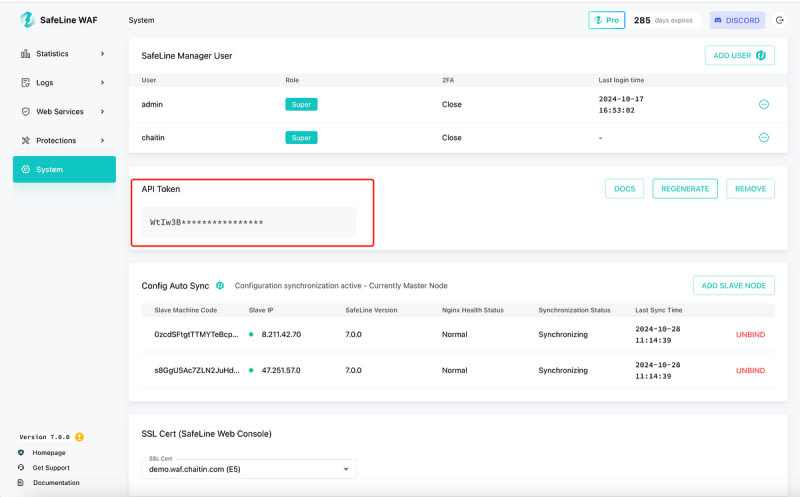Click the logout icon in top bar
This screenshot has height=497, width=800.
[780, 20]
